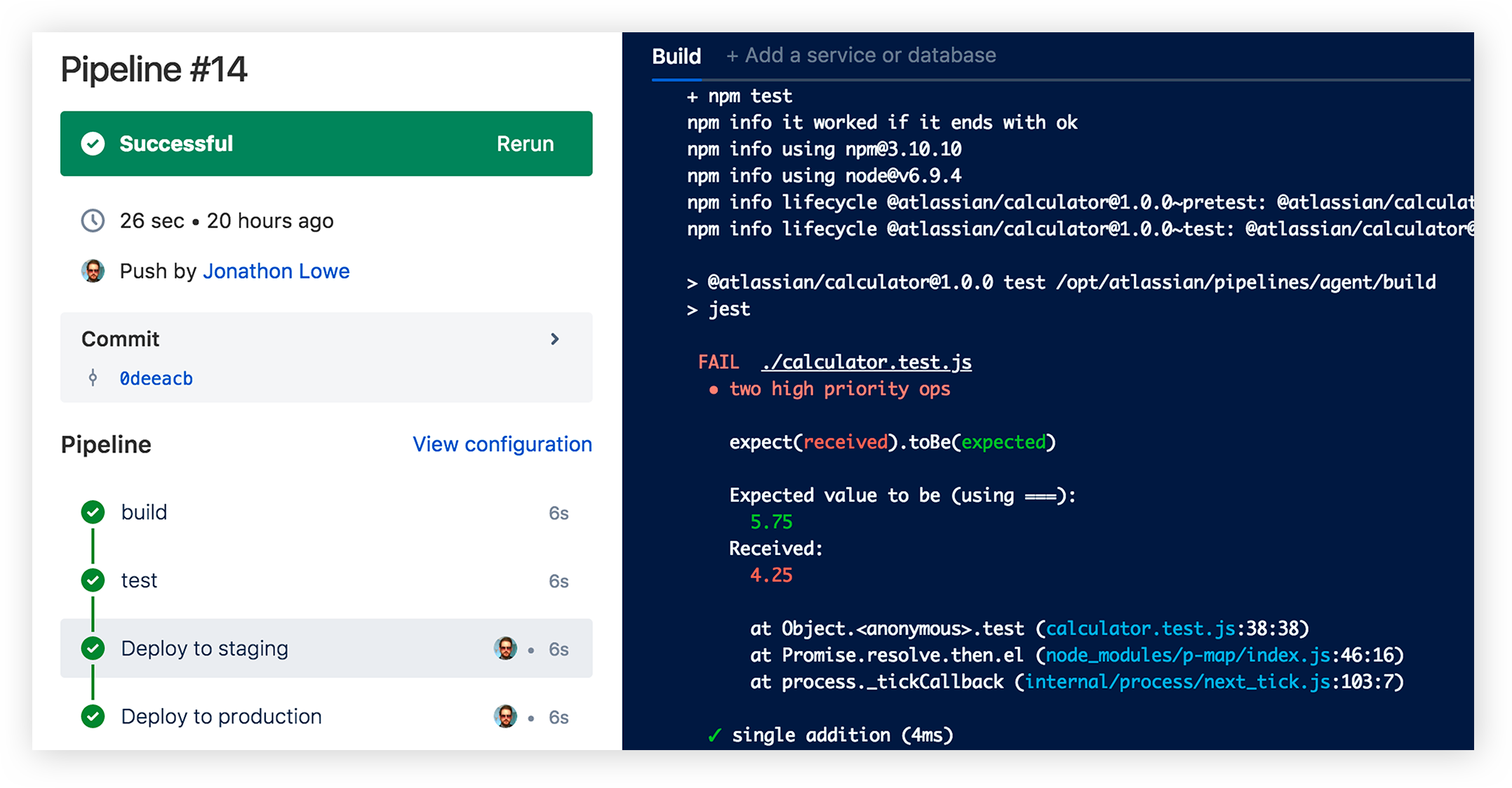Click Jonathon Lowe's avatar beside Push by
This screenshot has height=788, width=1512.
[93, 271]
